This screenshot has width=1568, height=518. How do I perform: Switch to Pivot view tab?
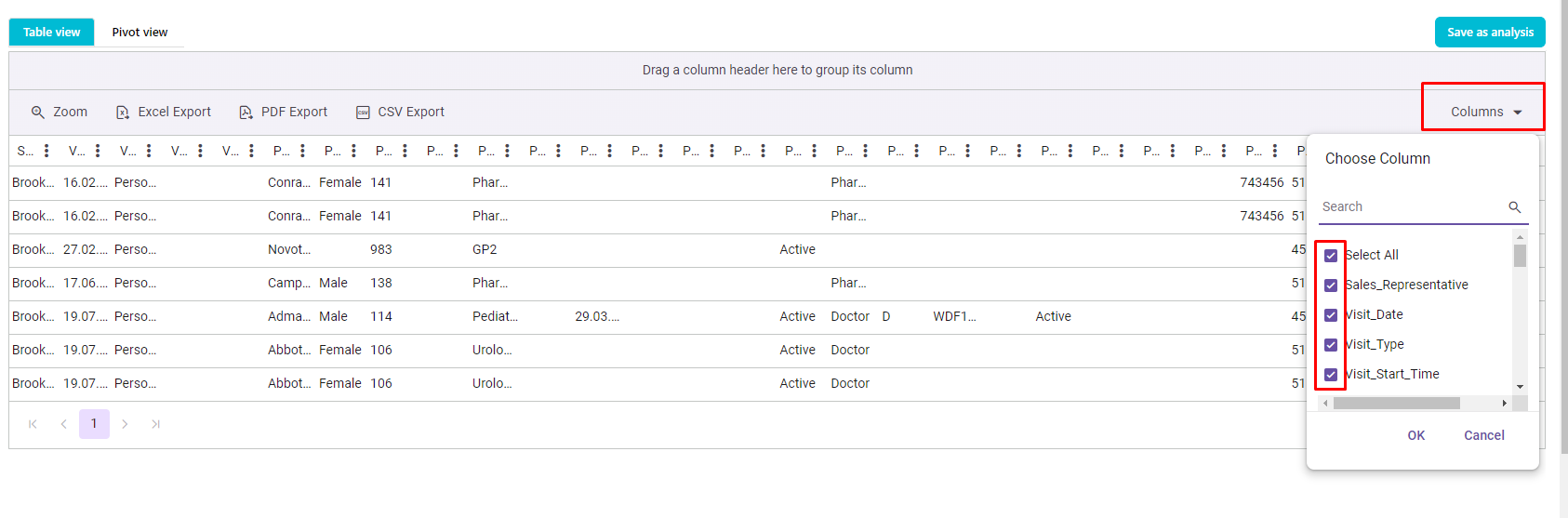point(140,33)
